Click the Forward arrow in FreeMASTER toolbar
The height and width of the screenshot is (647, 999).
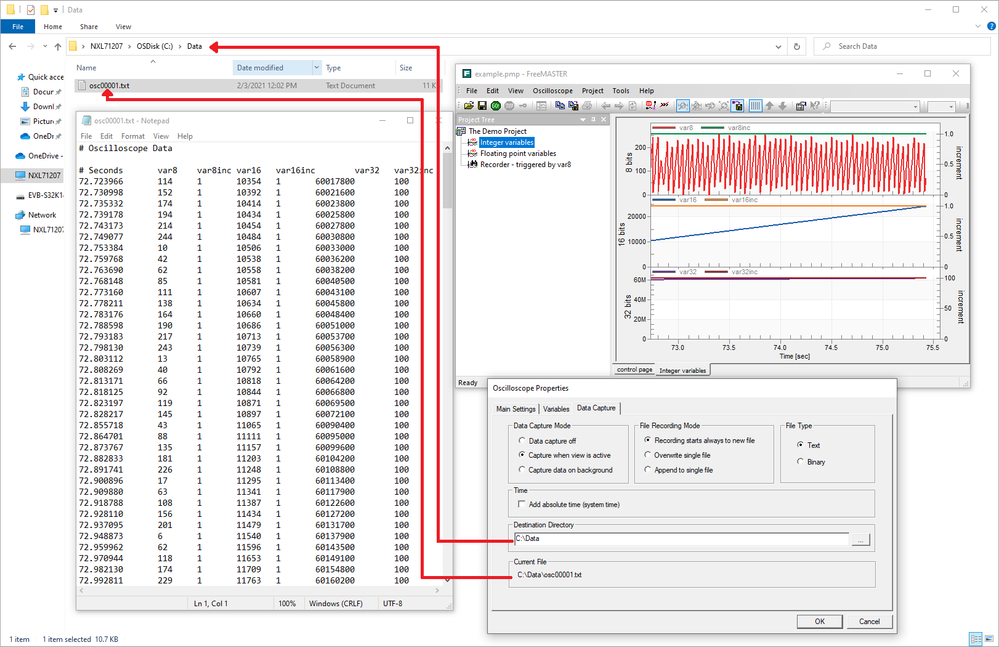coord(619,106)
